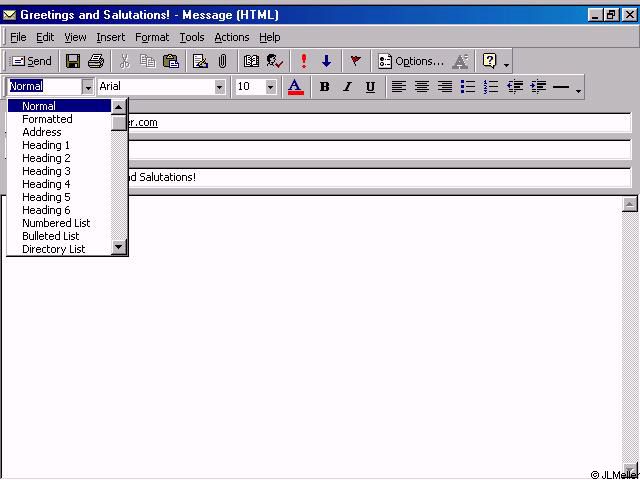Center align text
This screenshot has height=480, width=640.
[422, 87]
